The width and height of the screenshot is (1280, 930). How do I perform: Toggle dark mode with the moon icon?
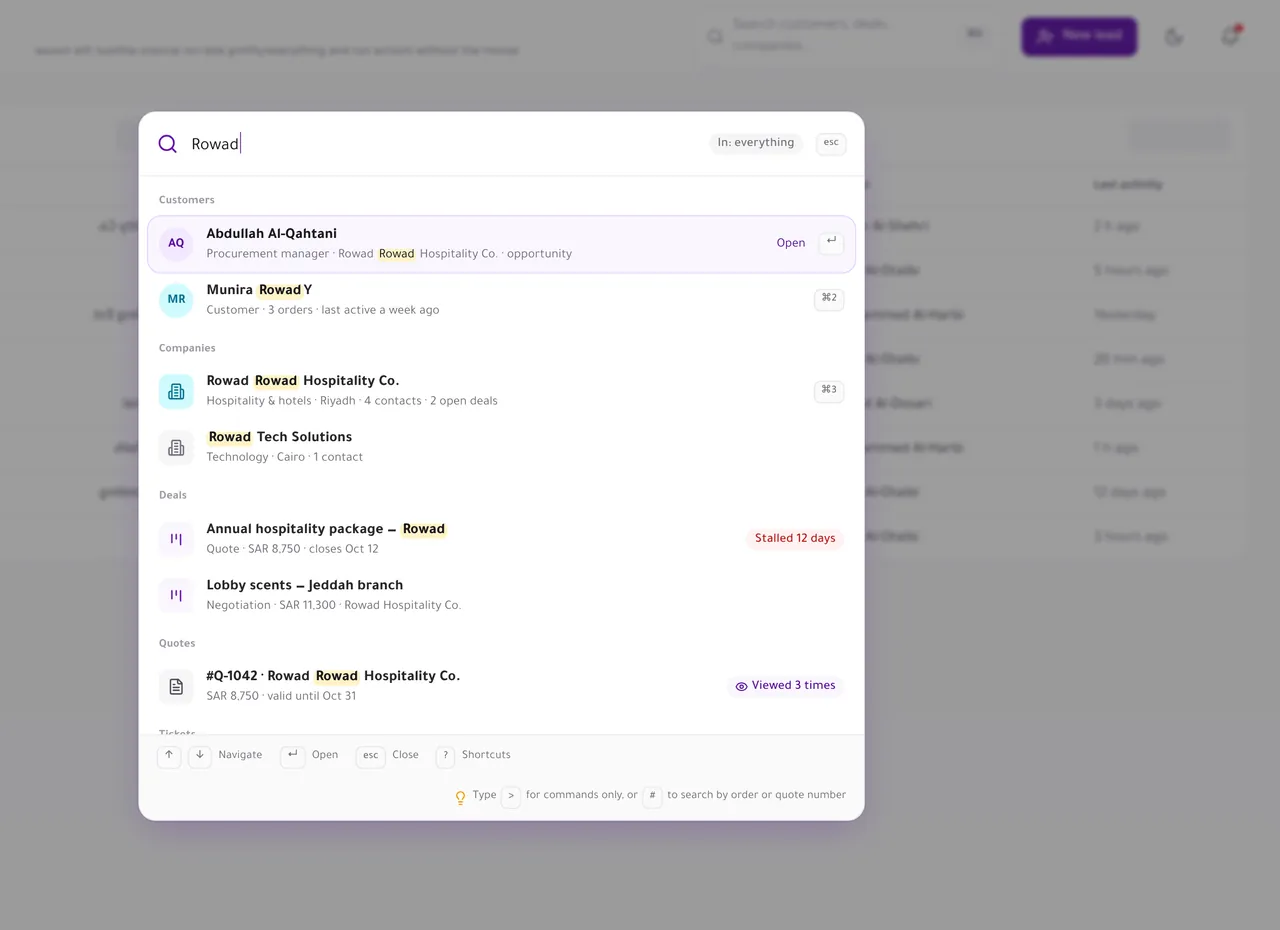(1175, 37)
